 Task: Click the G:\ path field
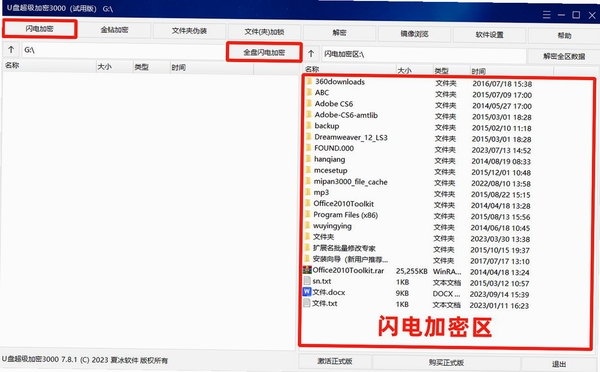point(123,50)
